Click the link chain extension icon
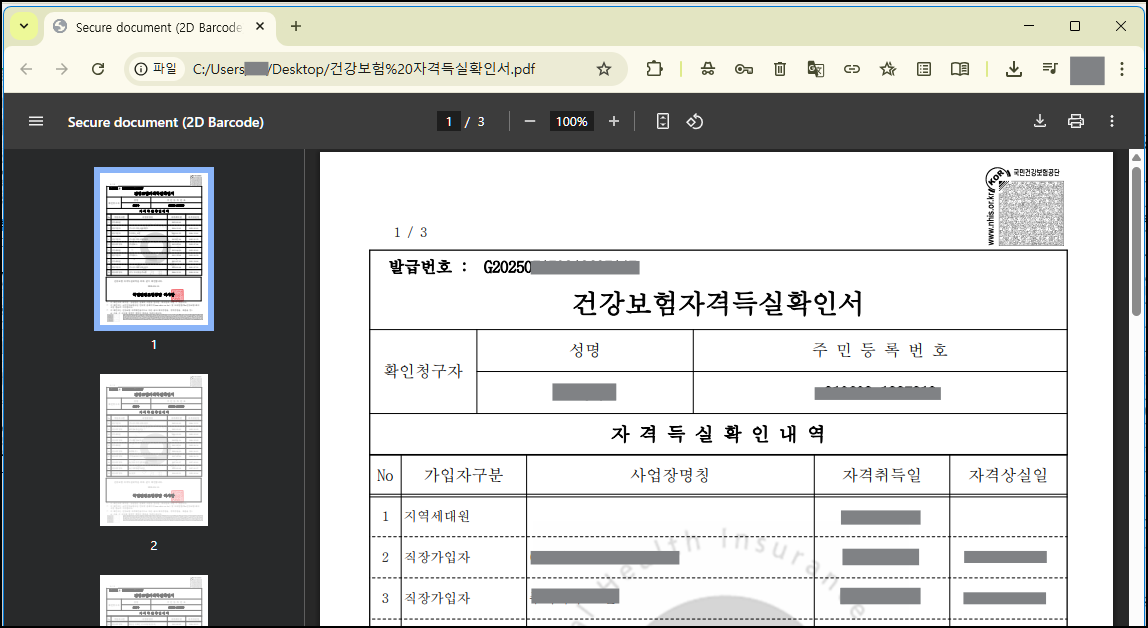This screenshot has width=1148, height=628. (851, 69)
